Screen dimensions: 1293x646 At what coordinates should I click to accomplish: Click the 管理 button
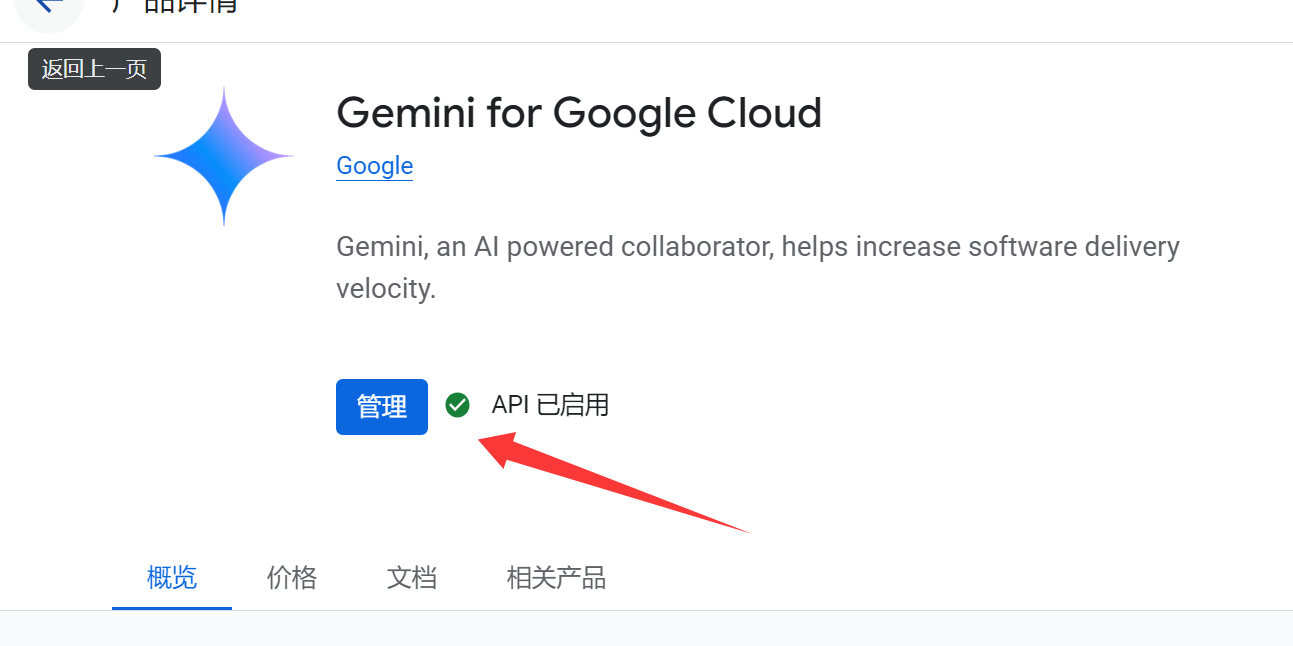pos(382,407)
